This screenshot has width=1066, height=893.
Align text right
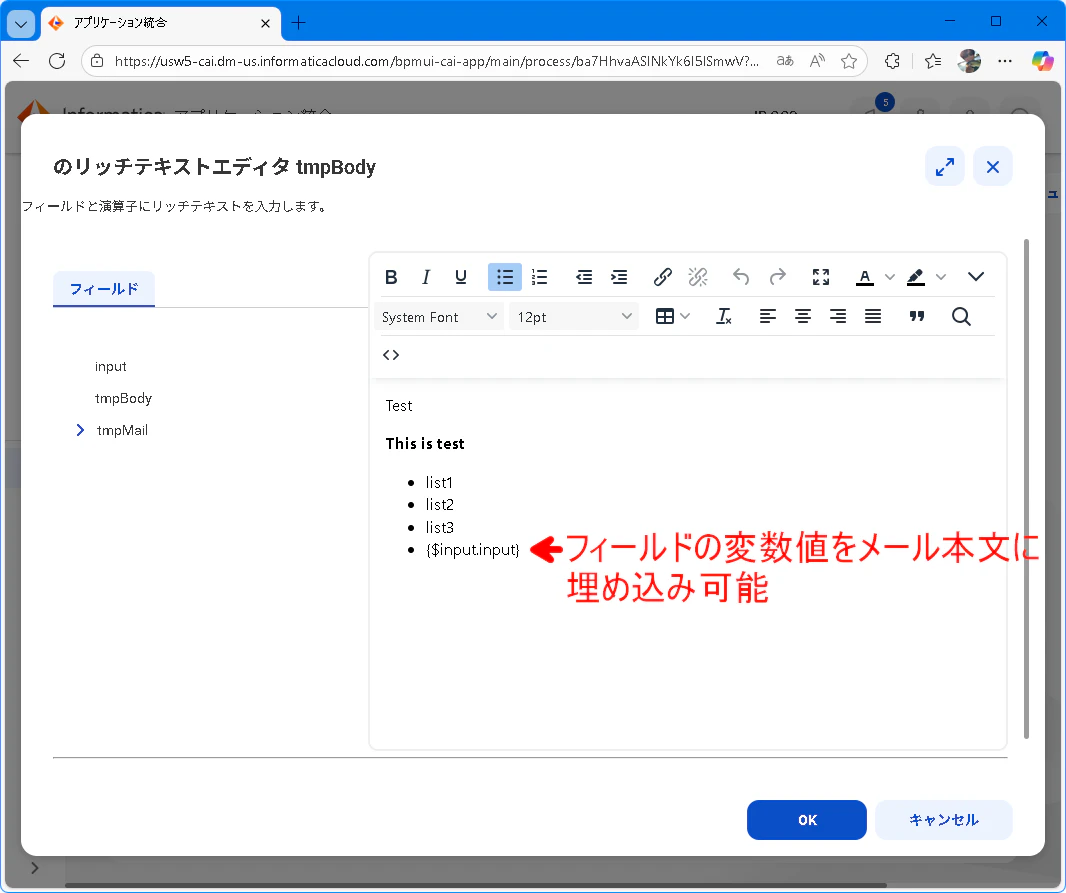[x=838, y=316]
